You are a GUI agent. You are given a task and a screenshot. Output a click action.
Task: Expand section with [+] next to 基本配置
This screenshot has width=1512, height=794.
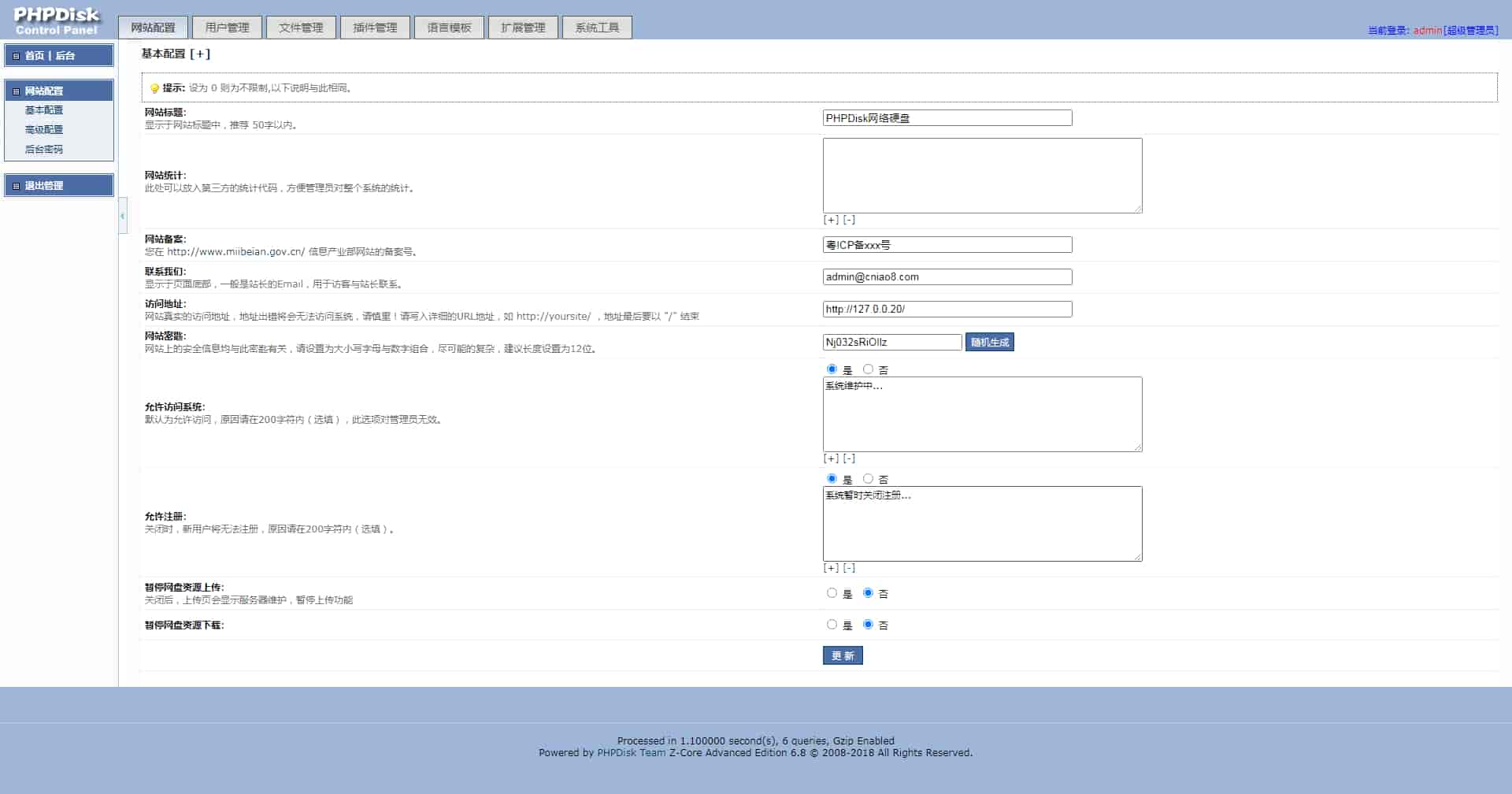tap(200, 54)
